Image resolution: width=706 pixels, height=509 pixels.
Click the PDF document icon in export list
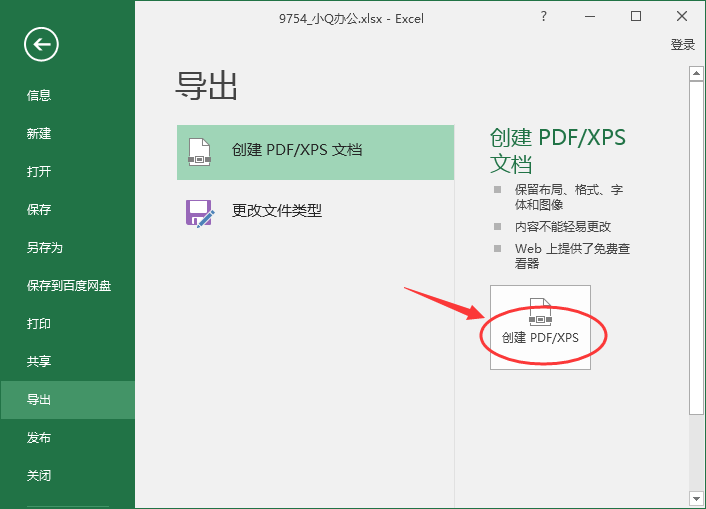(x=199, y=152)
